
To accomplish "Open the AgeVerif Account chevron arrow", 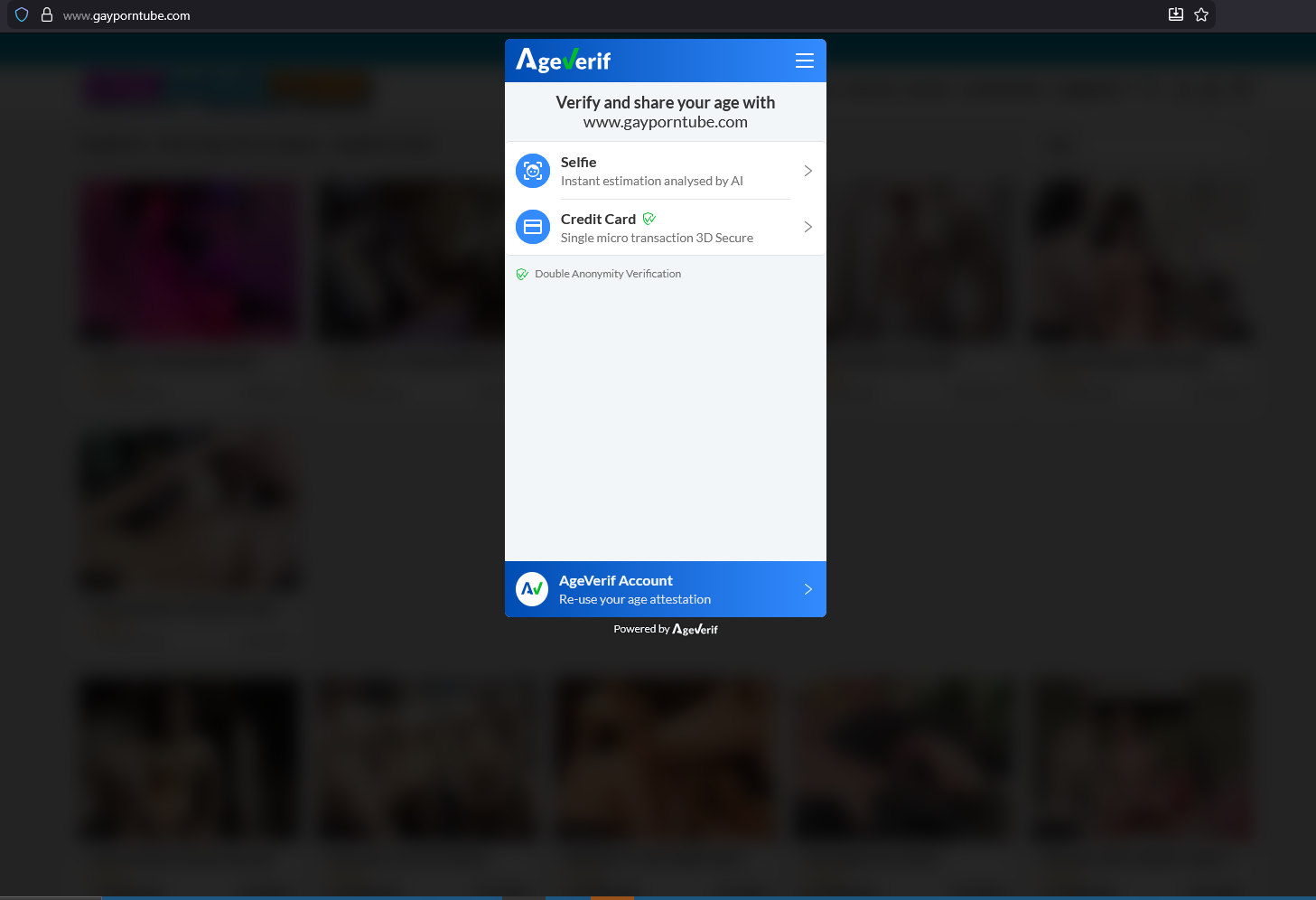I will (x=807, y=589).
